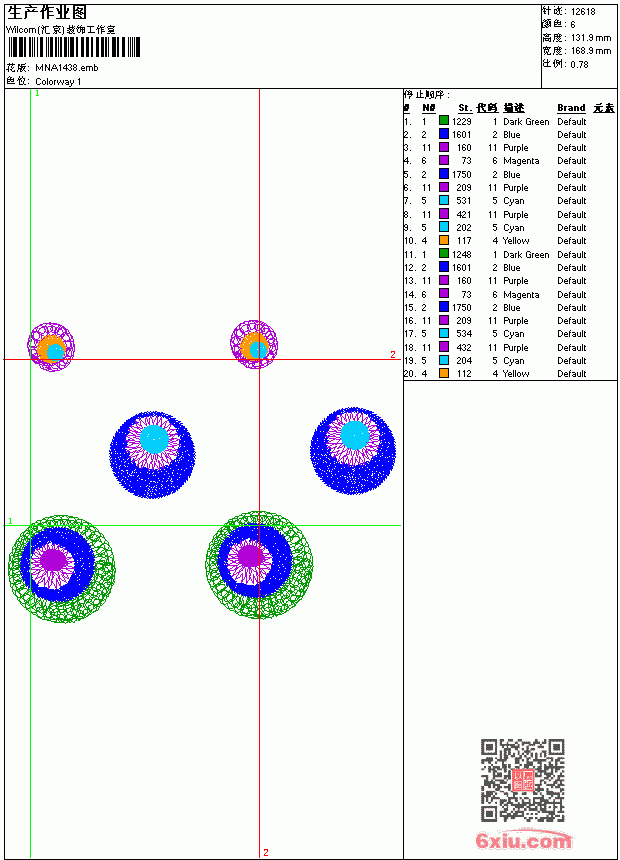
Task: Click the barcode under the Wilcom title
Action: (74, 47)
